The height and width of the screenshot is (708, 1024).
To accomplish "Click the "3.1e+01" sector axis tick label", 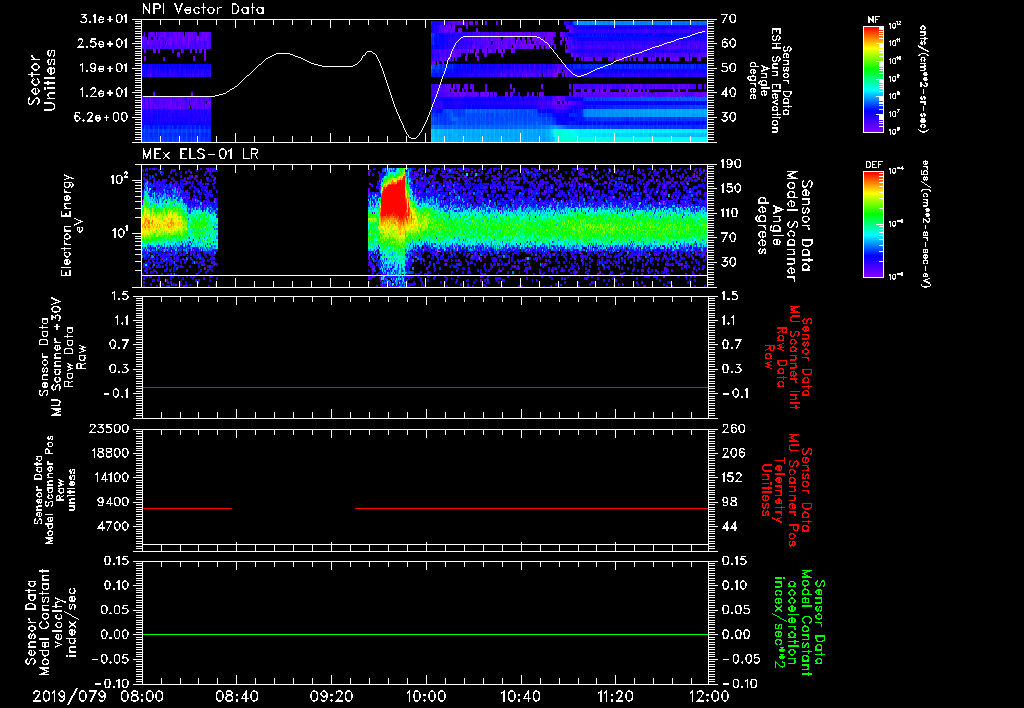I will pos(104,19).
